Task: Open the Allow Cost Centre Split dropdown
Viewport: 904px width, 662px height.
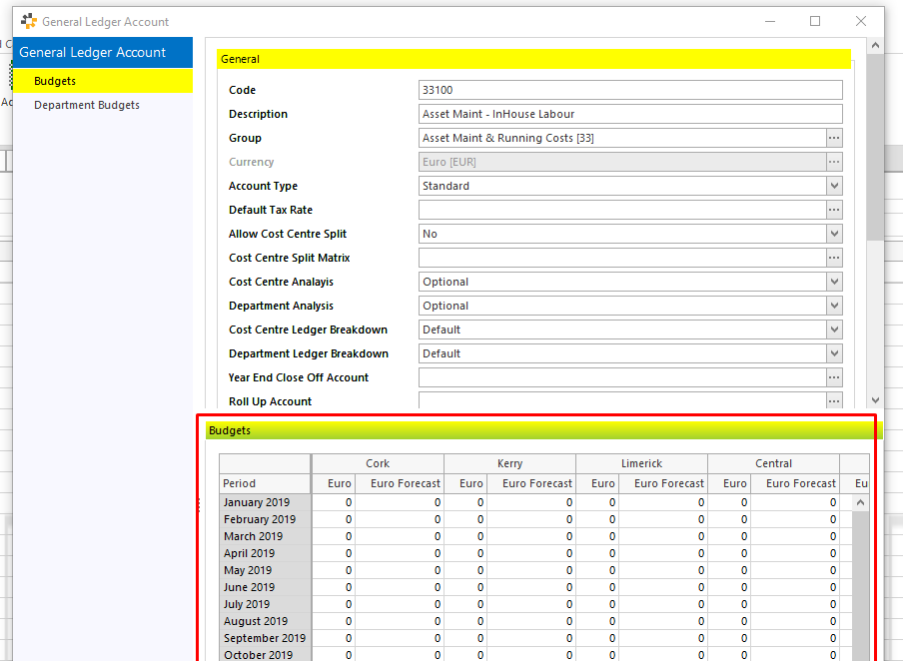Action: 833,233
